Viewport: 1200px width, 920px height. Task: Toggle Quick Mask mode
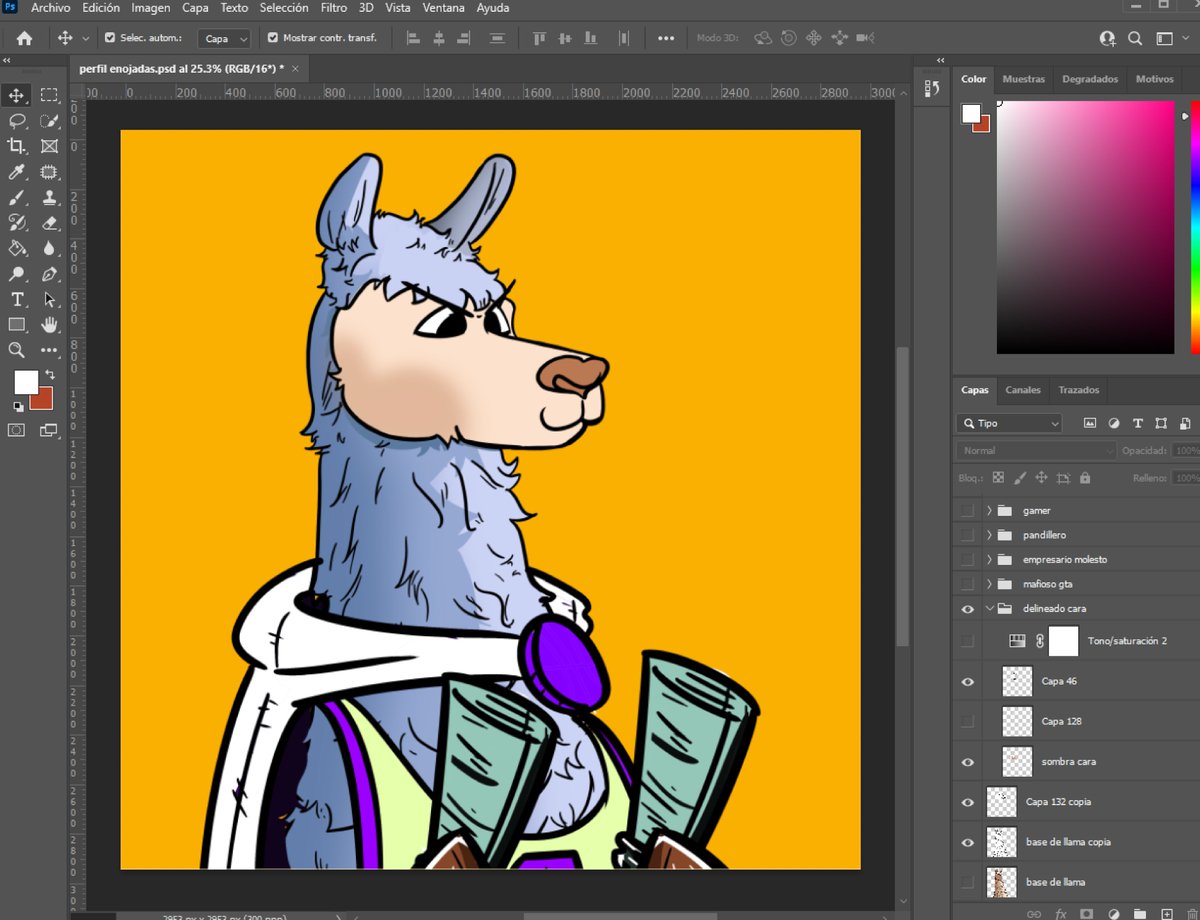click(x=17, y=430)
